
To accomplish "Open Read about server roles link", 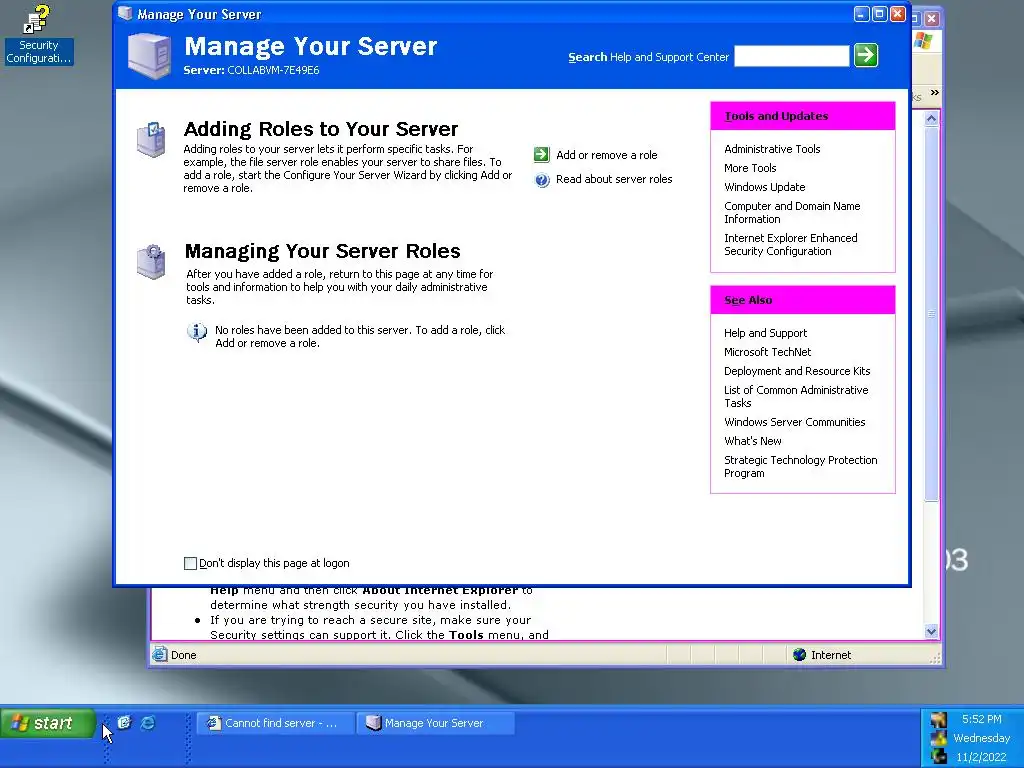I will pos(614,180).
